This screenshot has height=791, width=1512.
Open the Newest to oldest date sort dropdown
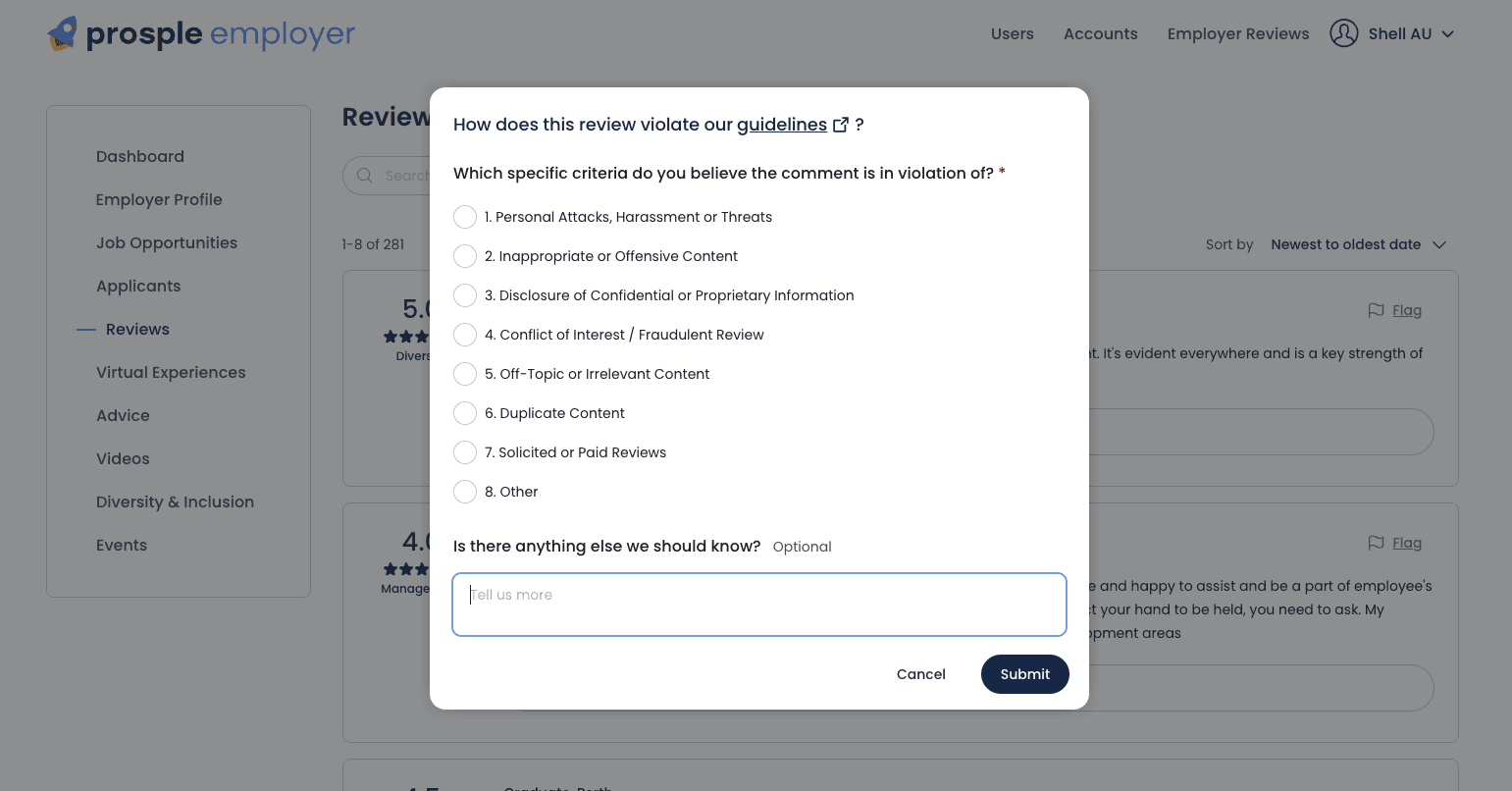click(1358, 244)
